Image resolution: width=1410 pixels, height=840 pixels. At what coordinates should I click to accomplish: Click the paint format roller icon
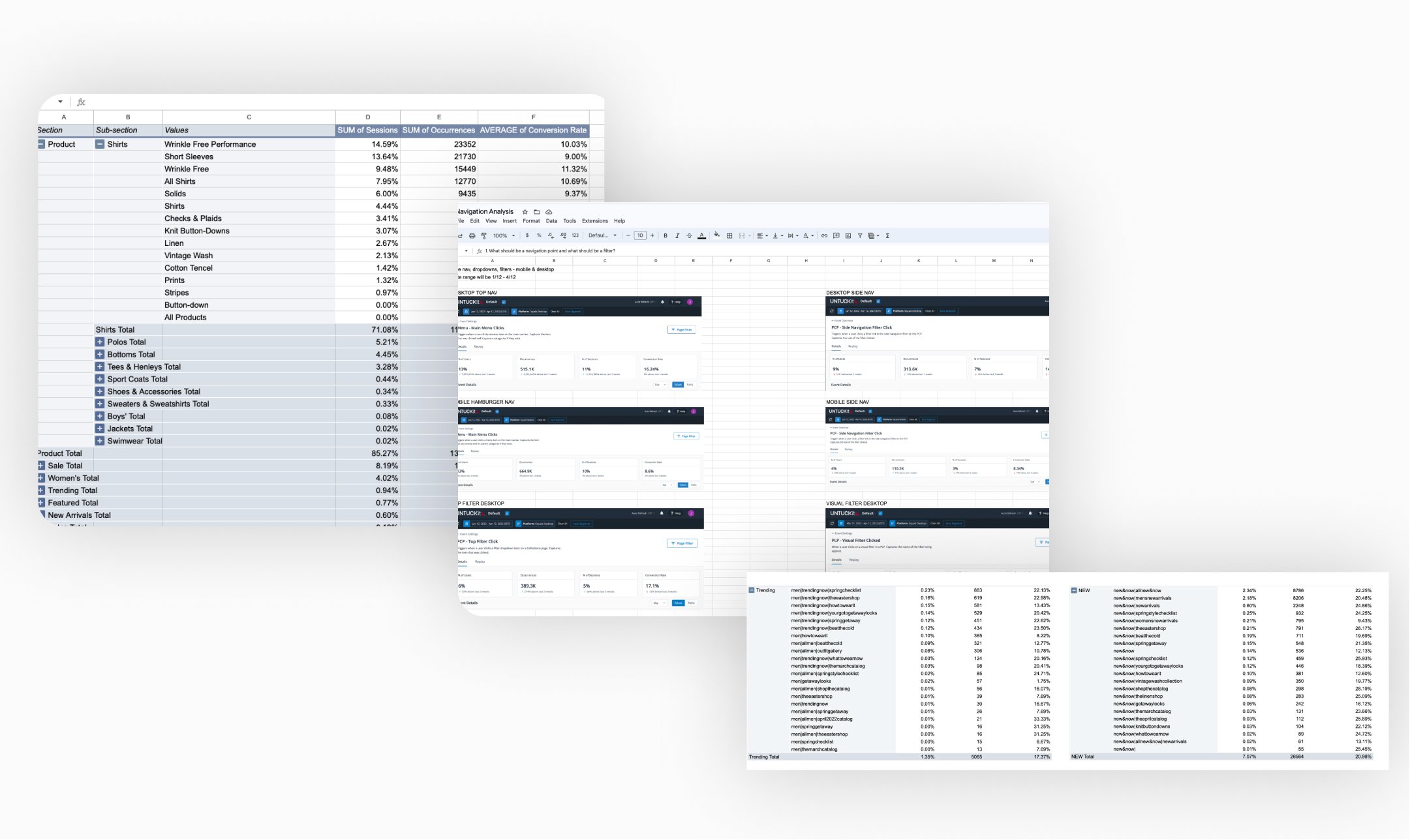(x=483, y=236)
